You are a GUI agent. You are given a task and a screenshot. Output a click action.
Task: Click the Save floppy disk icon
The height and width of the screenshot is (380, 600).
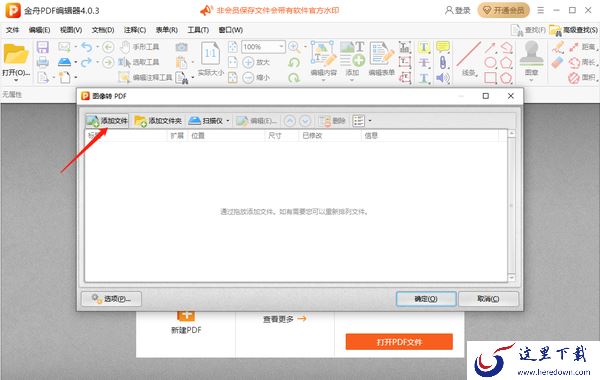(x=42, y=47)
